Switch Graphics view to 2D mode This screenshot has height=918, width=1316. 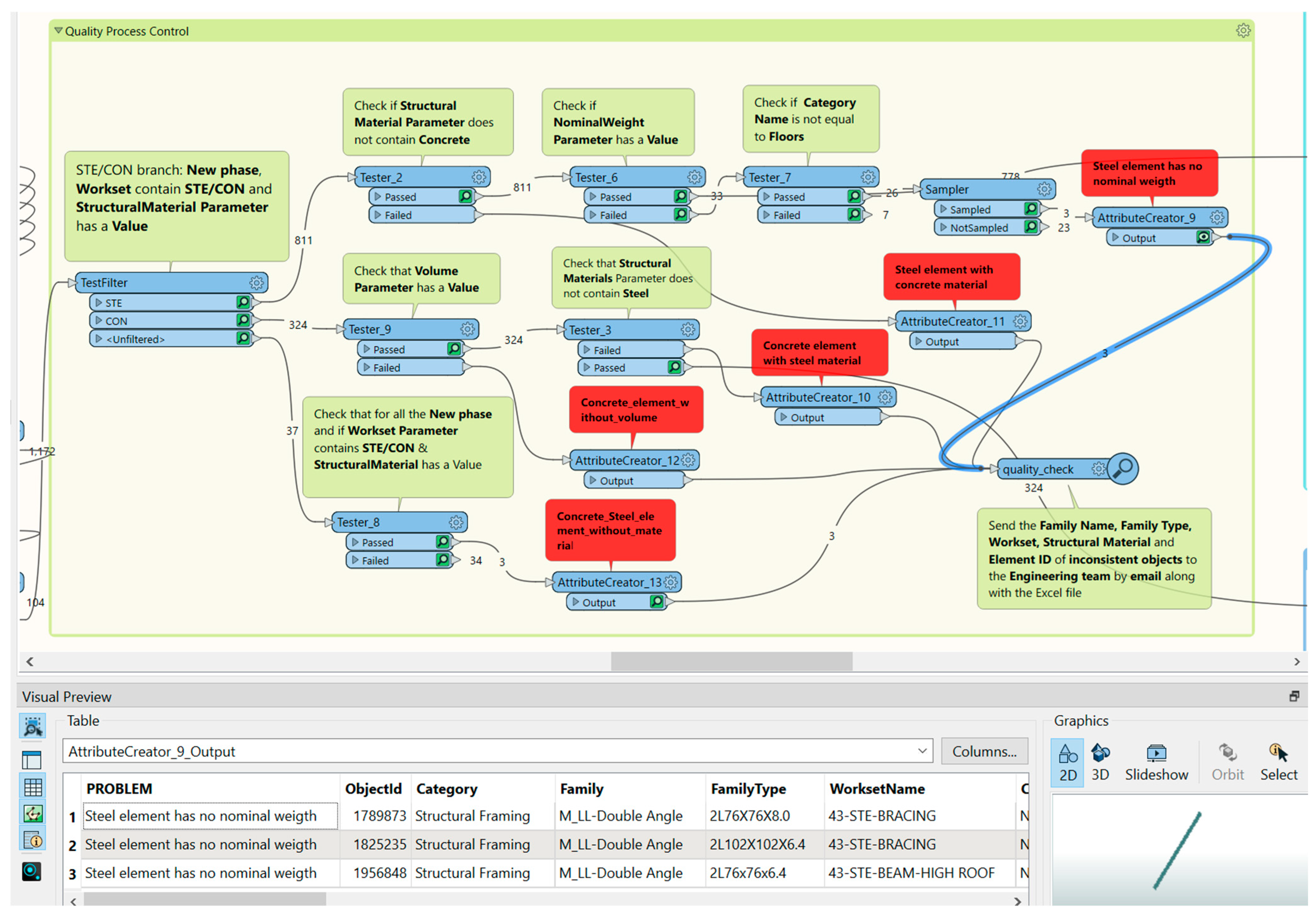[1067, 762]
